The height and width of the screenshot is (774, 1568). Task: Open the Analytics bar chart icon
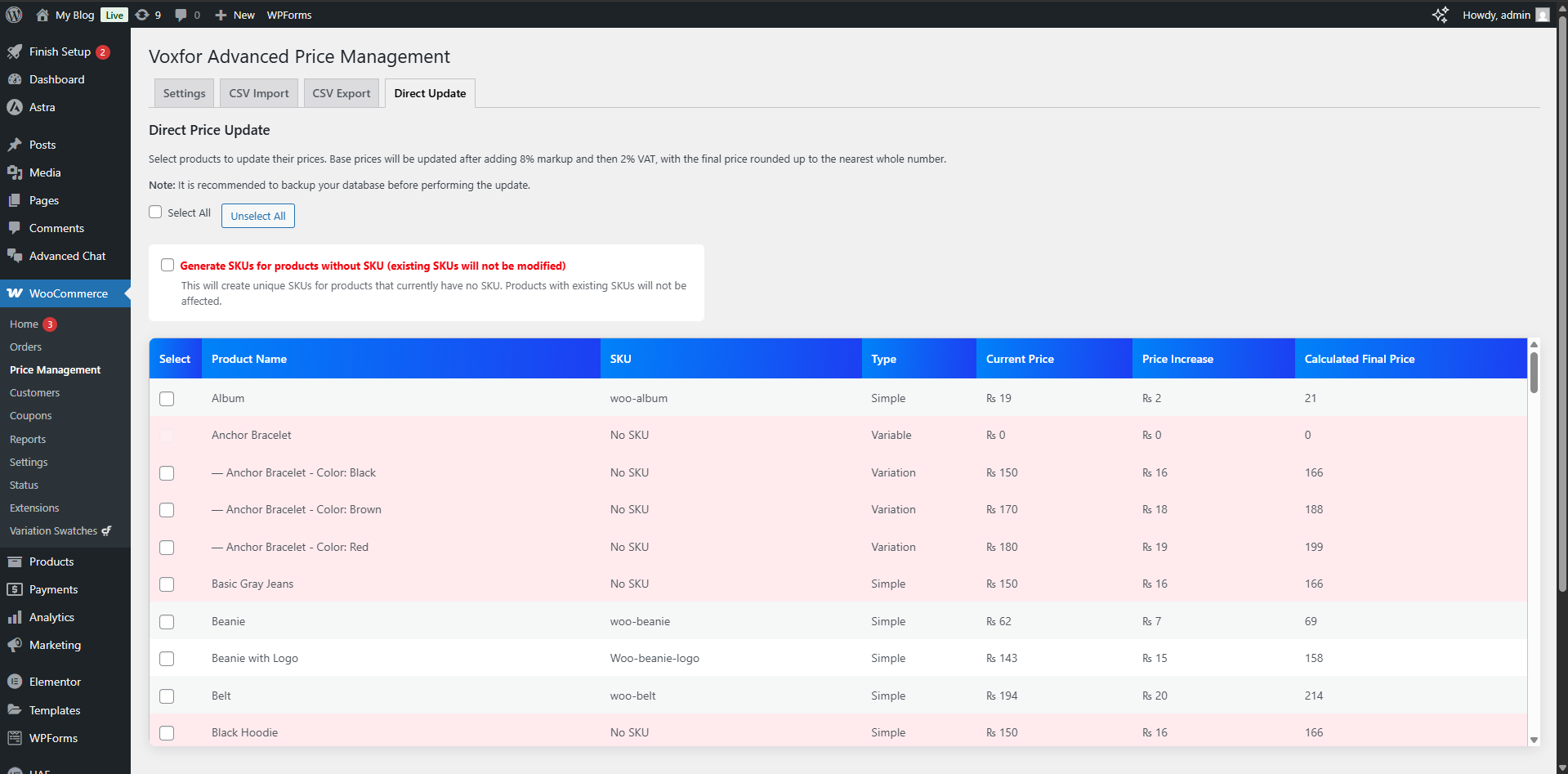tap(15, 617)
